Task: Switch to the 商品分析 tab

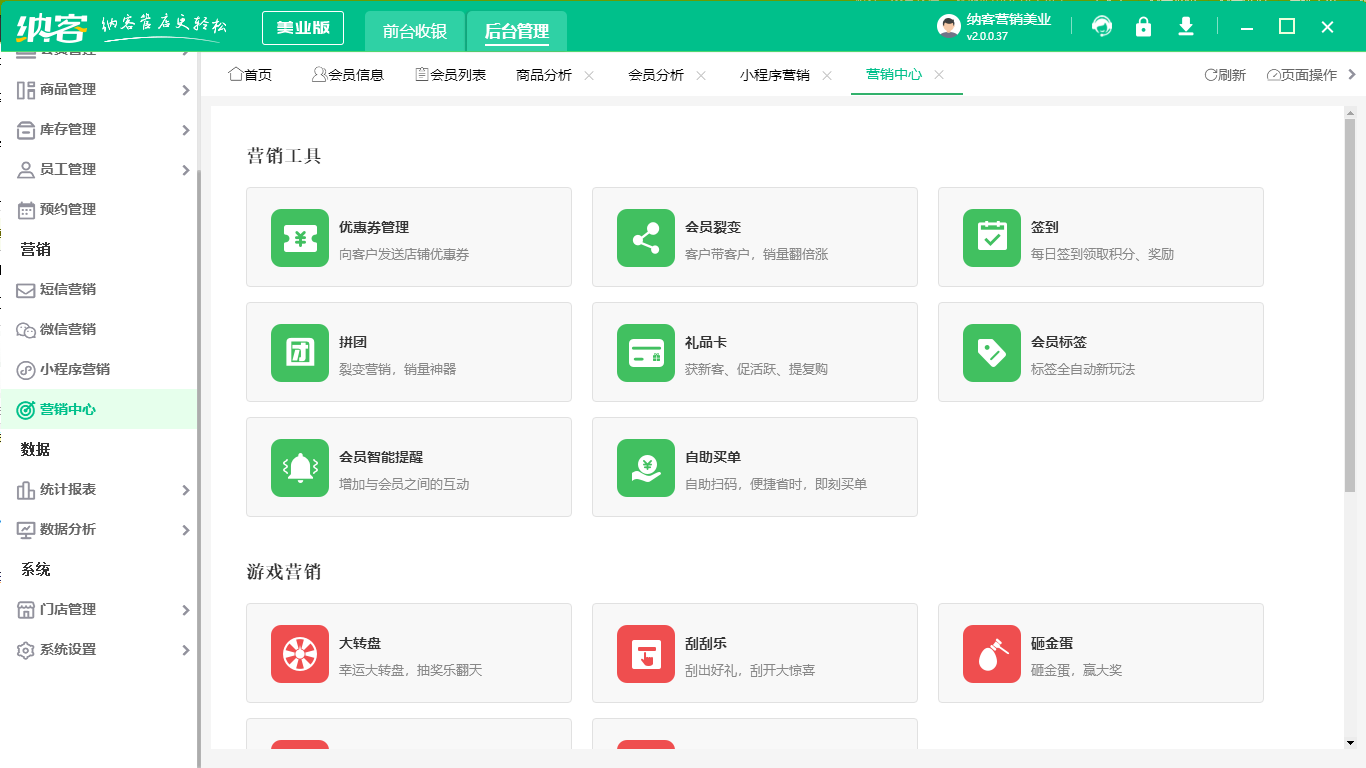Action: (x=544, y=73)
